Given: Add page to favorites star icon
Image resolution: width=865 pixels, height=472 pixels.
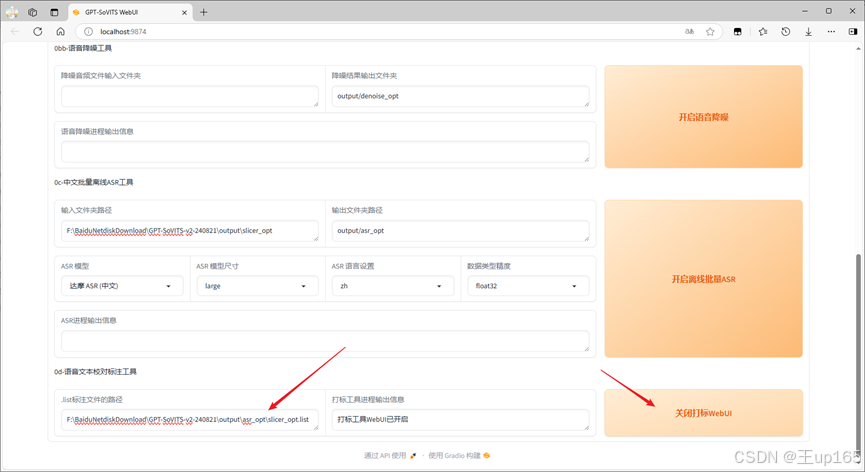Looking at the screenshot, I should tap(710, 31).
